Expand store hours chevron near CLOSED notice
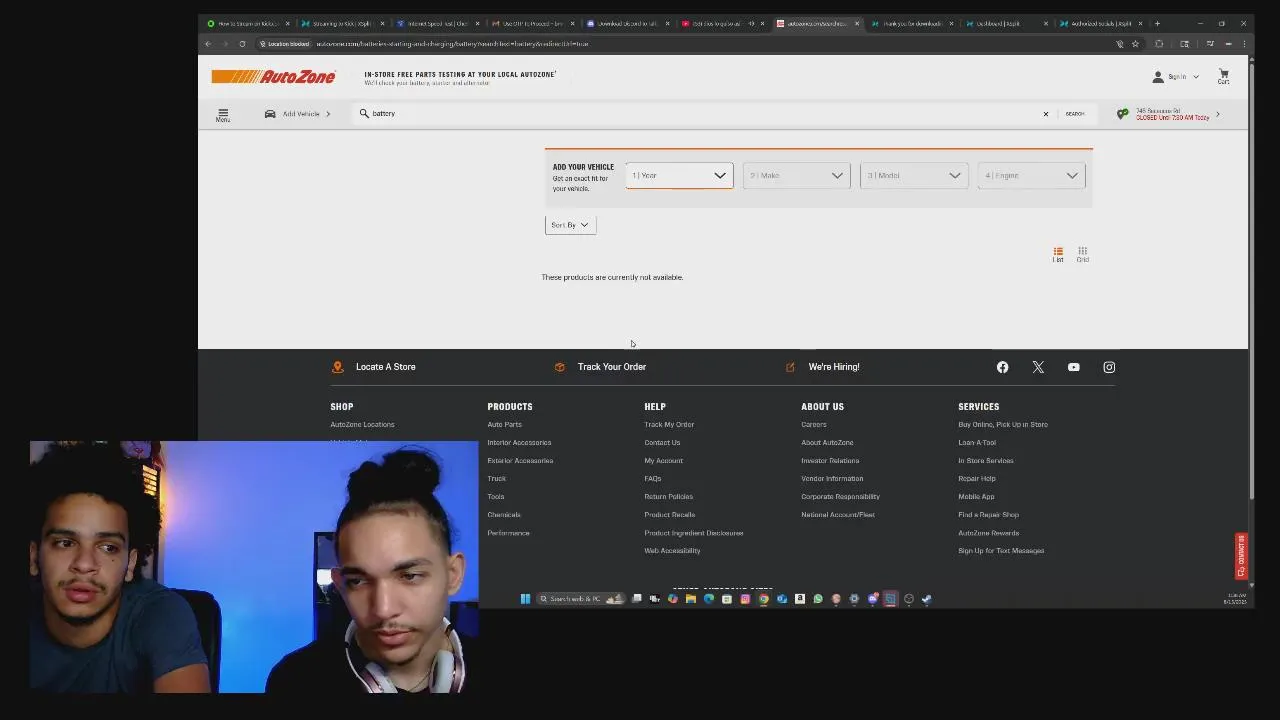This screenshot has width=1280, height=720. (x=1217, y=114)
